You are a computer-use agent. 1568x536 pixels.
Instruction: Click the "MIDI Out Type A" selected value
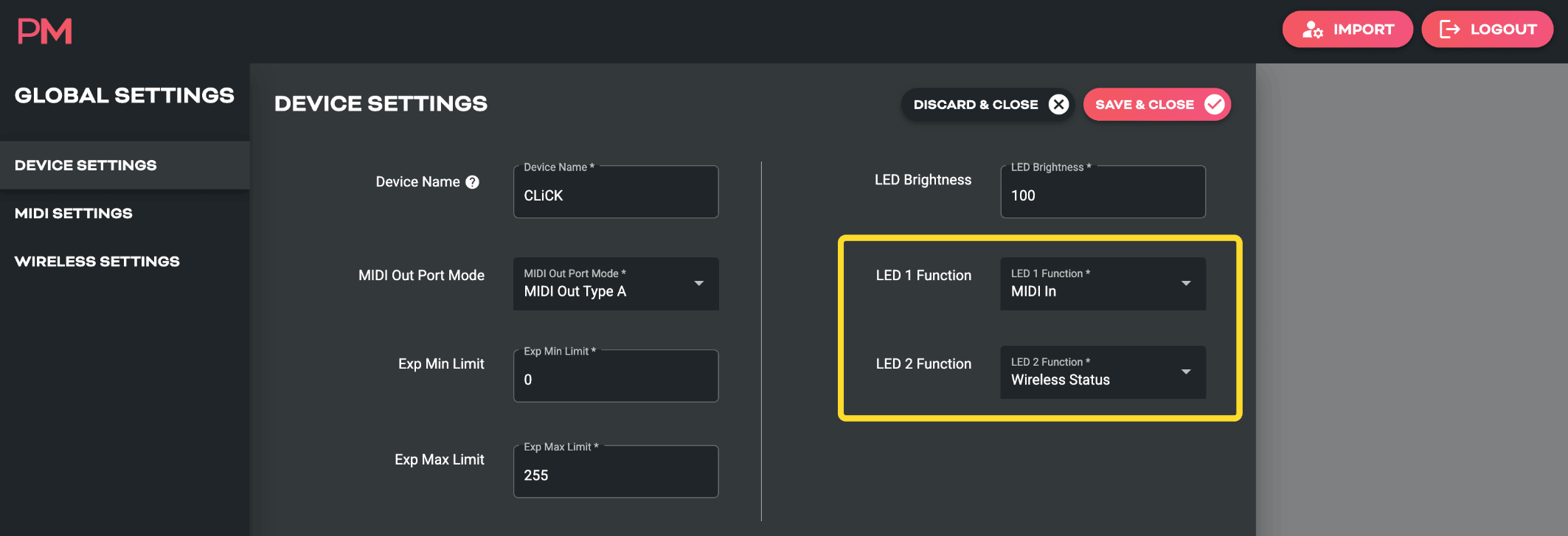[575, 292]
